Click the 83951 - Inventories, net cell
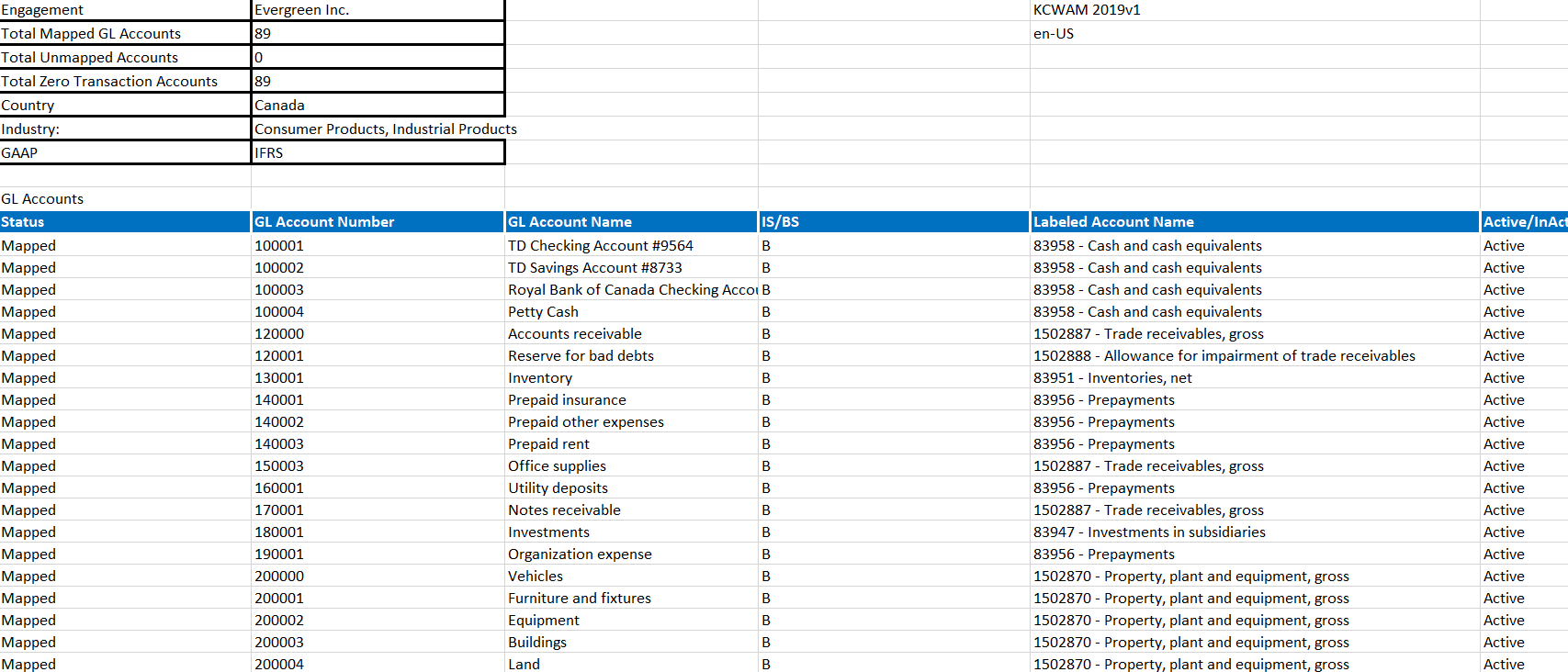This screenshot has width=1568, height=672. (1254, 378)
